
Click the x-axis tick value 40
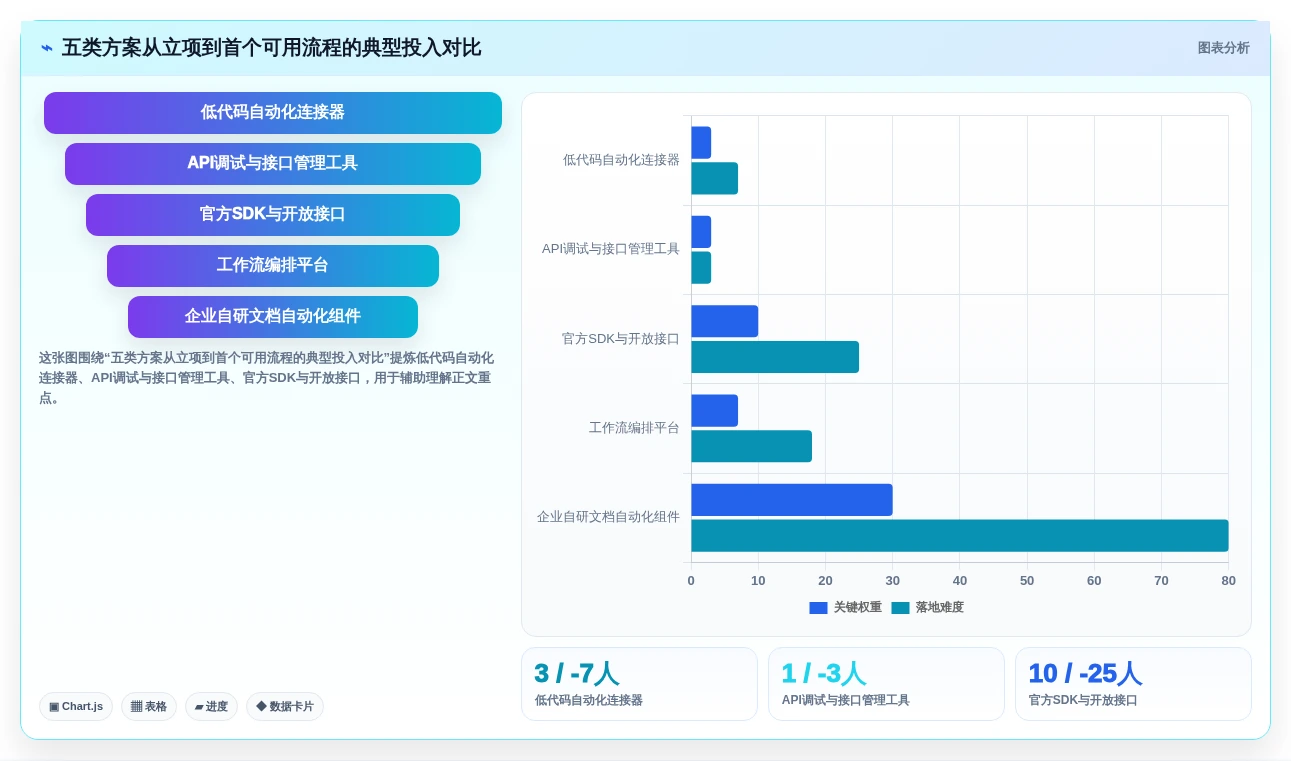coord(960,581)
